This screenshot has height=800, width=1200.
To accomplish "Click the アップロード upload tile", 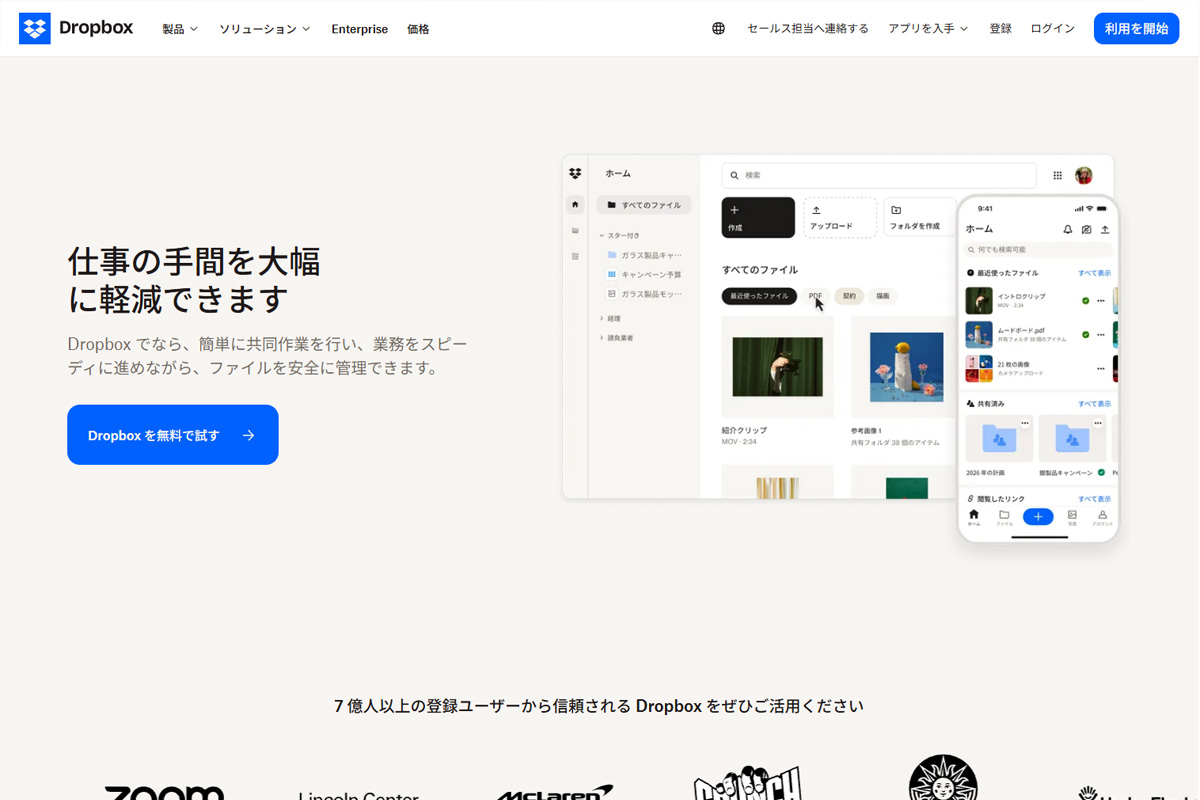I will click(x=840, y=217).
